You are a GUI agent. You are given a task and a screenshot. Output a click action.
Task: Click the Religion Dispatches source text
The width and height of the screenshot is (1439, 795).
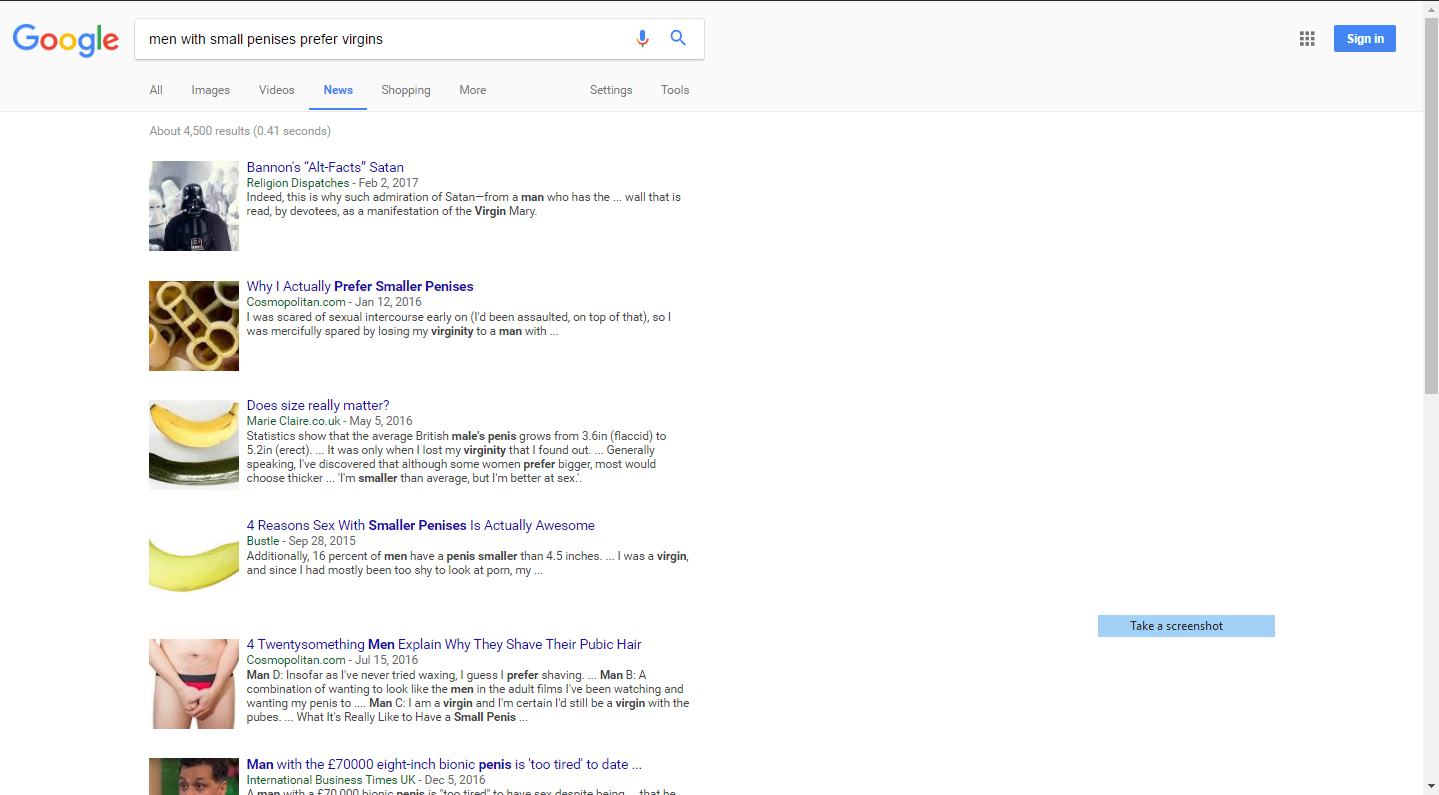pos(298,183)
